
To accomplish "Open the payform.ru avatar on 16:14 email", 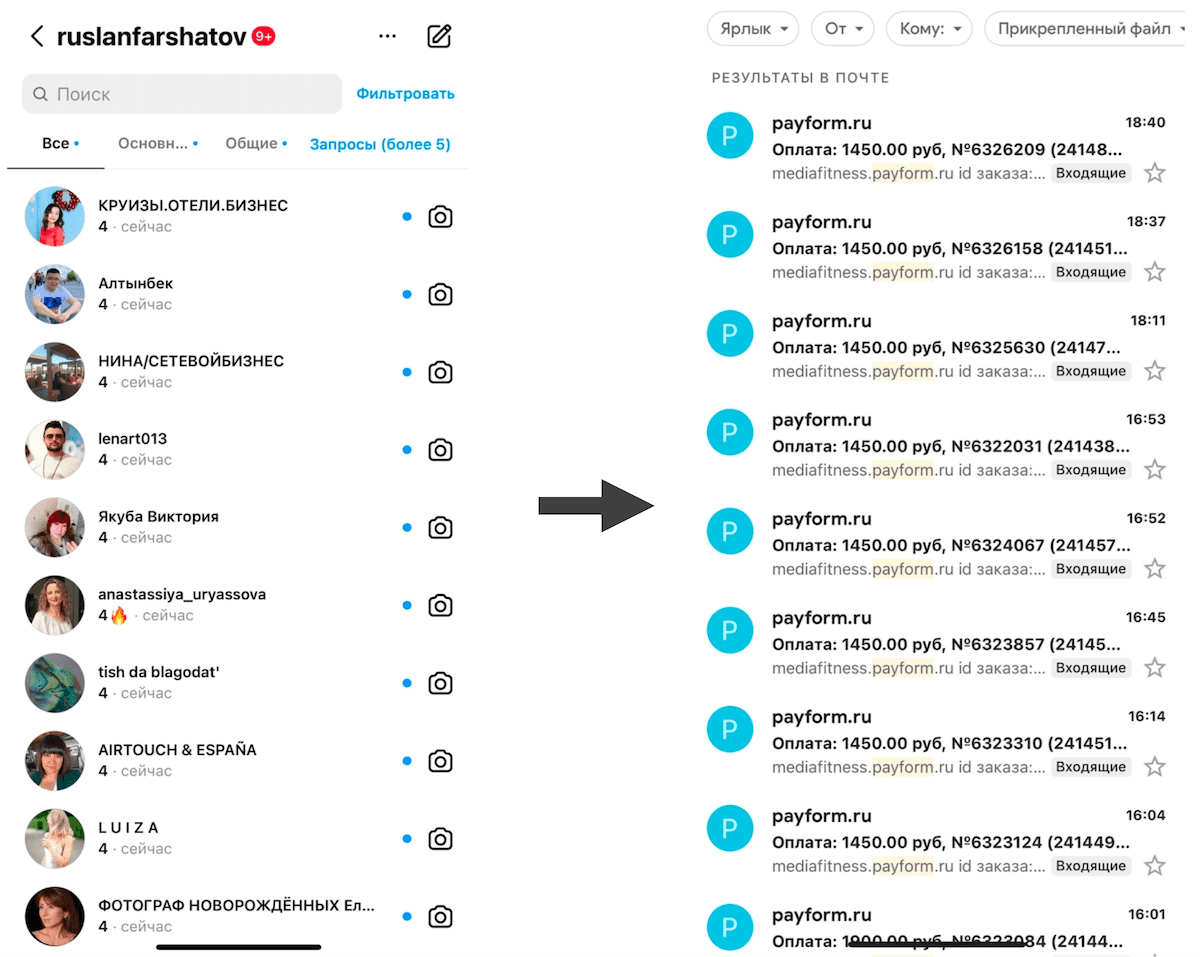I will coord(730,728).
